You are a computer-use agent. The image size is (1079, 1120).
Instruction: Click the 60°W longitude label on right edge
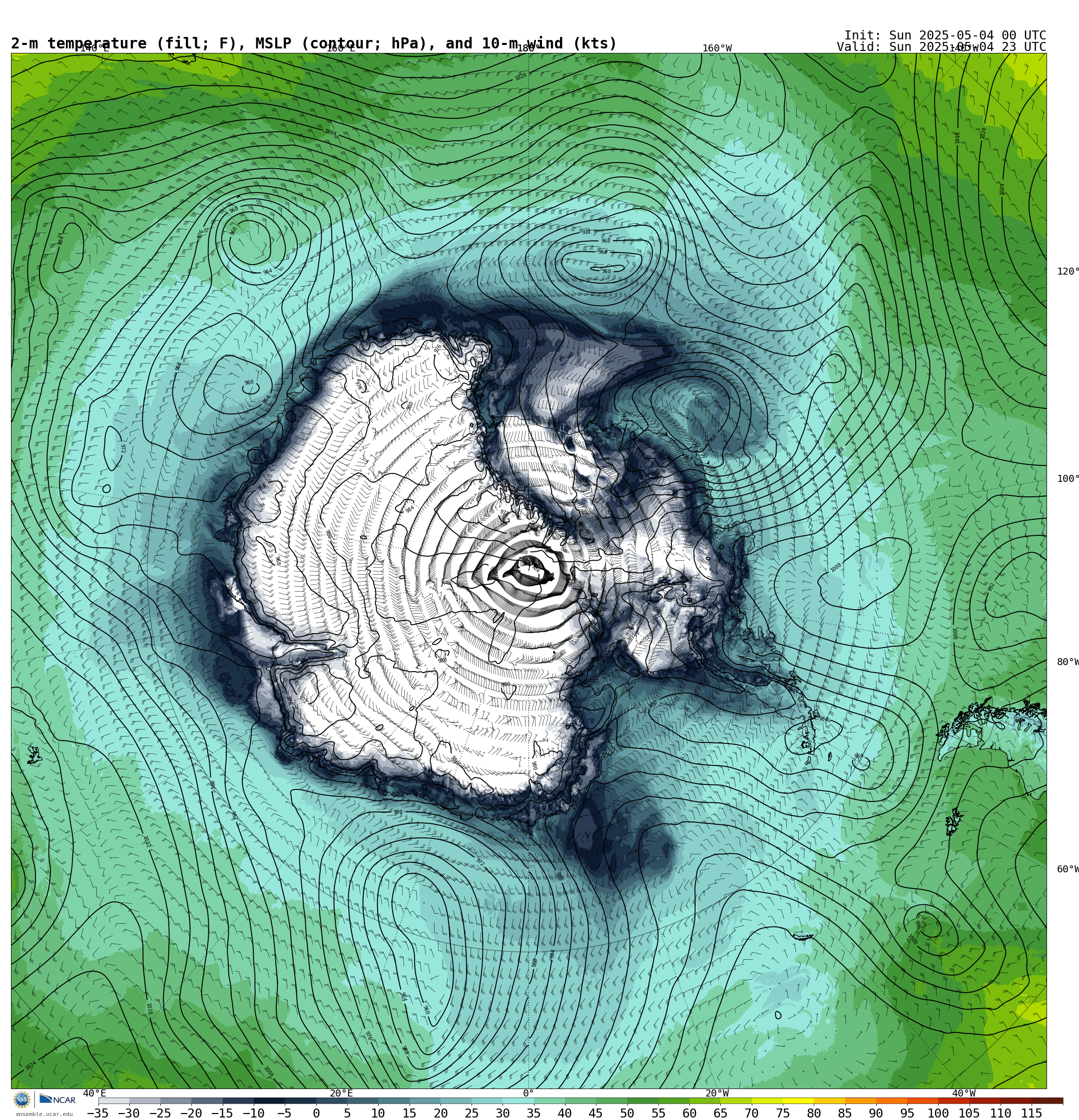tap(1068, 869)
